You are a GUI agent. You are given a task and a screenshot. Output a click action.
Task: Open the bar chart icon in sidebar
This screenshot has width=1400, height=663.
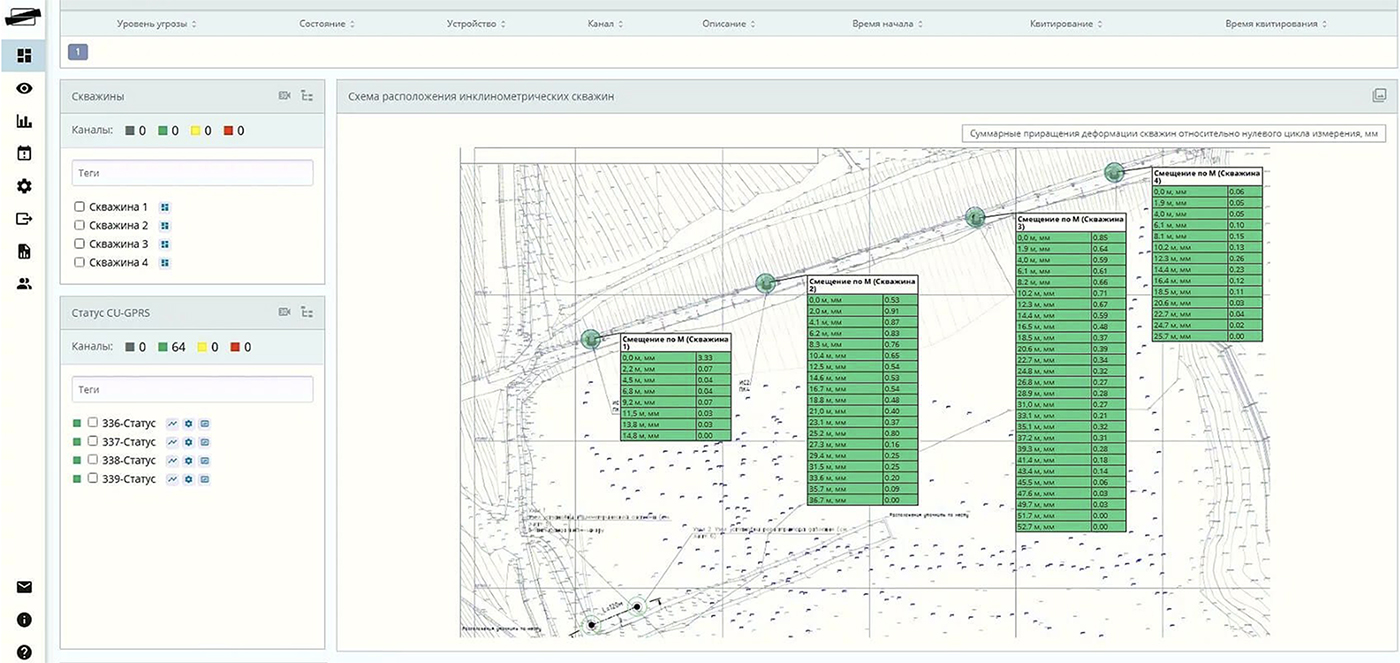[x=24, y=121]
